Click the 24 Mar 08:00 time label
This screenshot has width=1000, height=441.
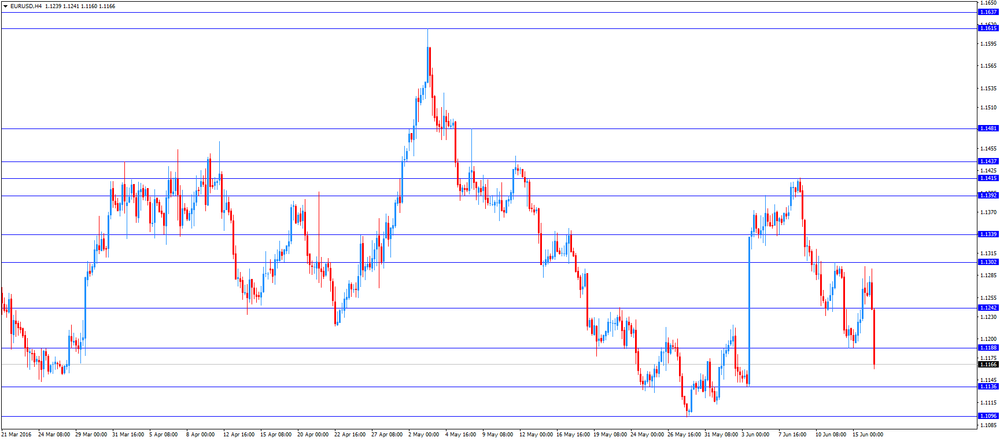coord(54,434)
